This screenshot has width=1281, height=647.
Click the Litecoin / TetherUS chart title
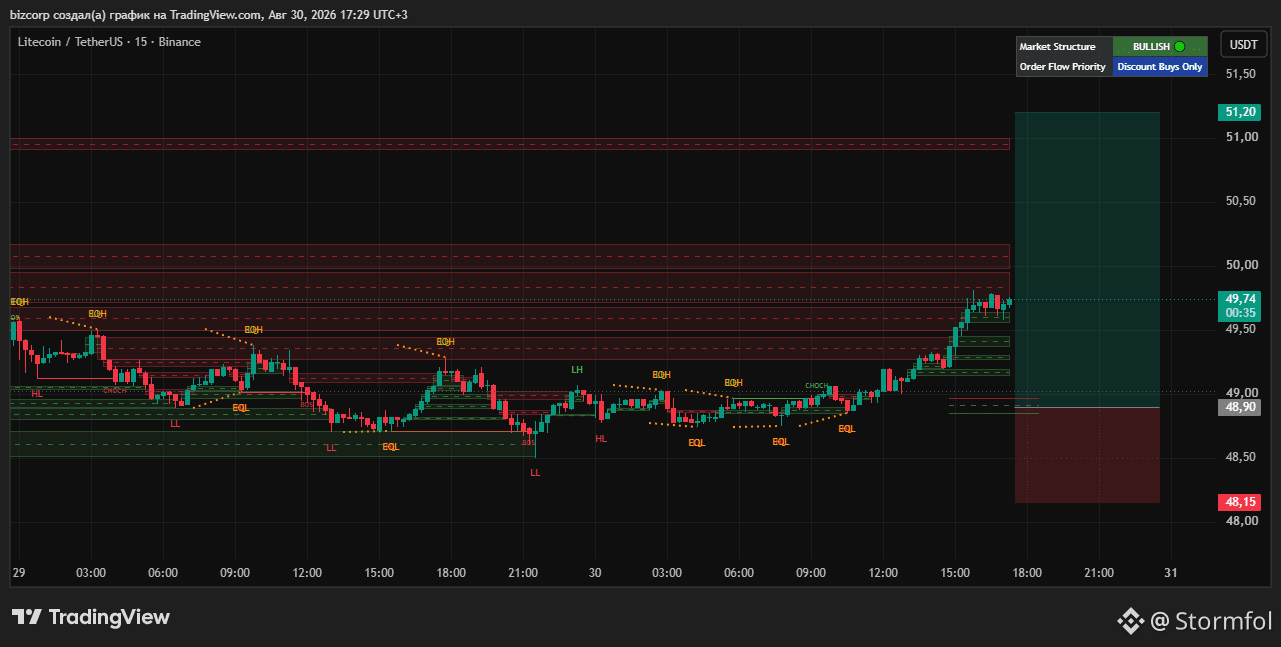(x=109, y=42)
